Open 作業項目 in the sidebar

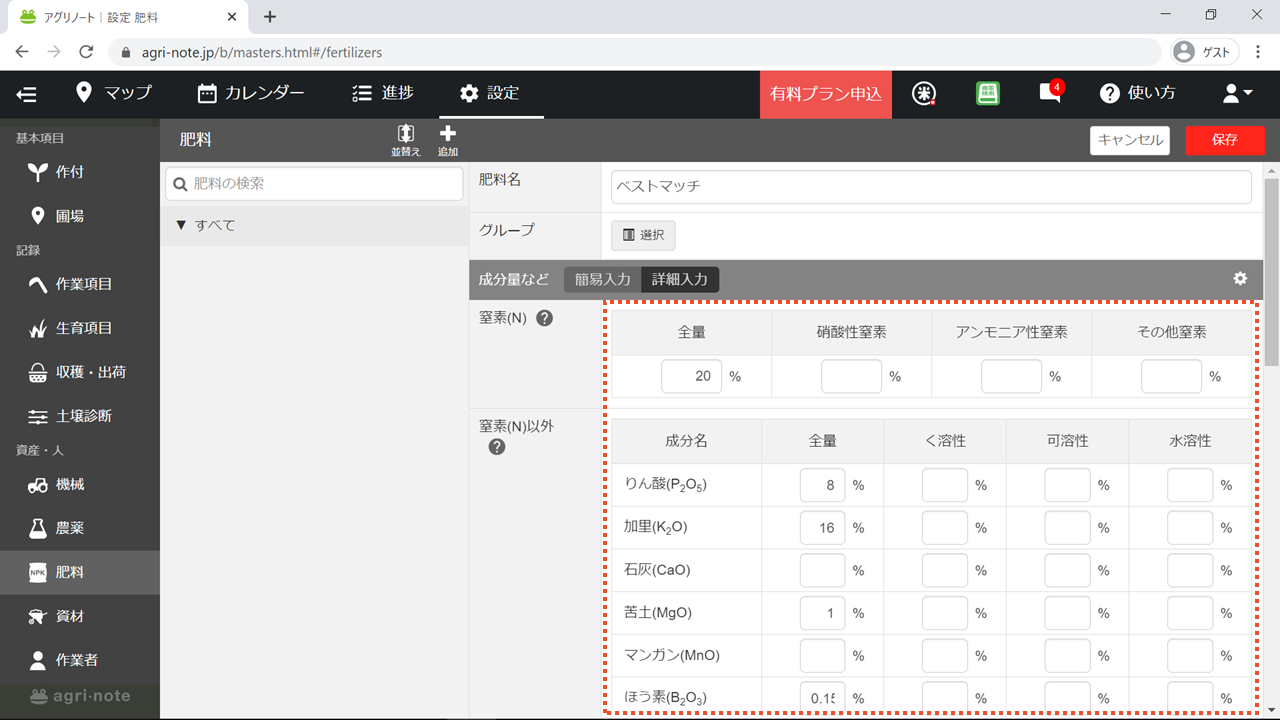pyautogui.click(x=80, y=284)
